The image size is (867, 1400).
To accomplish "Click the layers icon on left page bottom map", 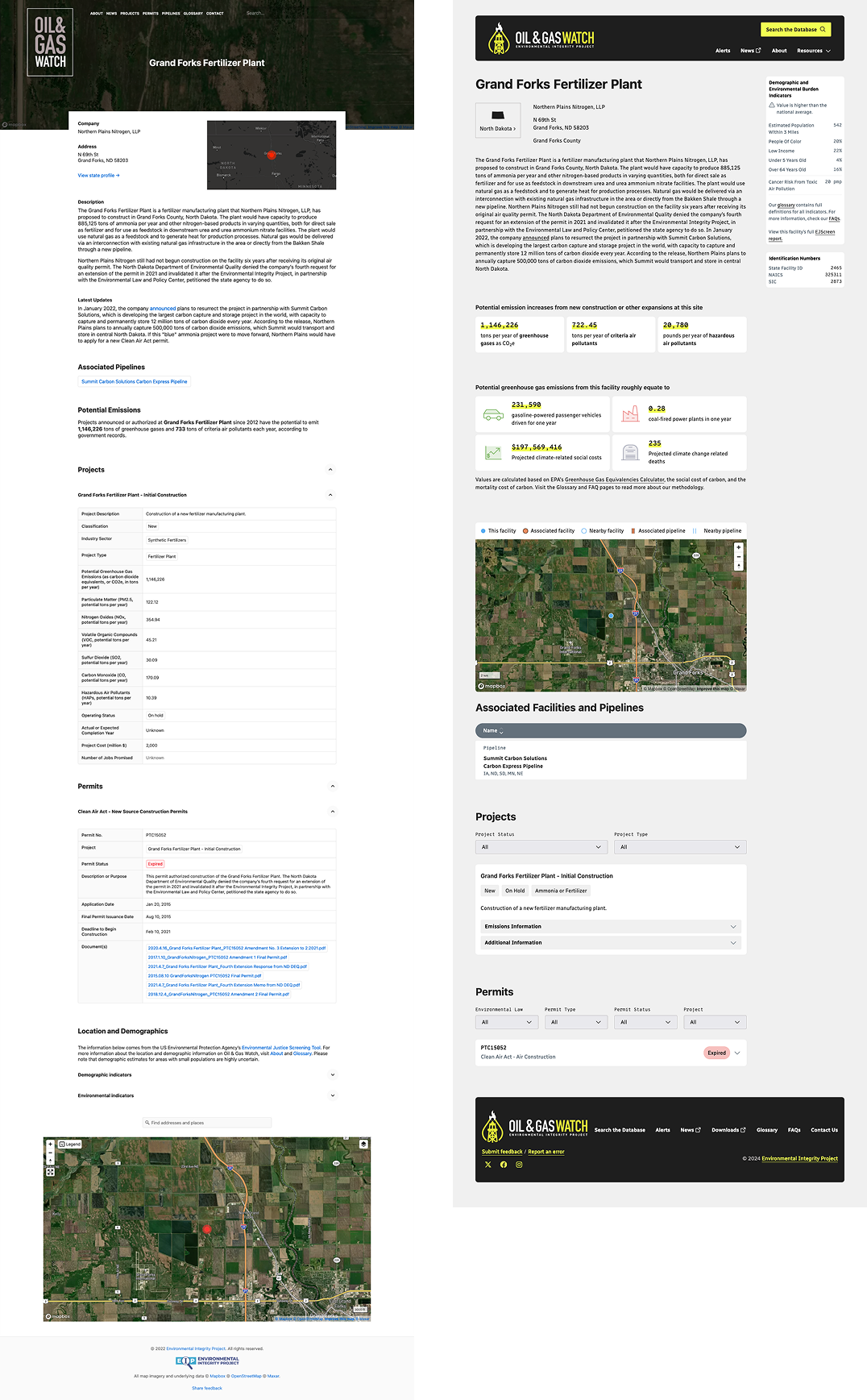I will pos(363,1144).
